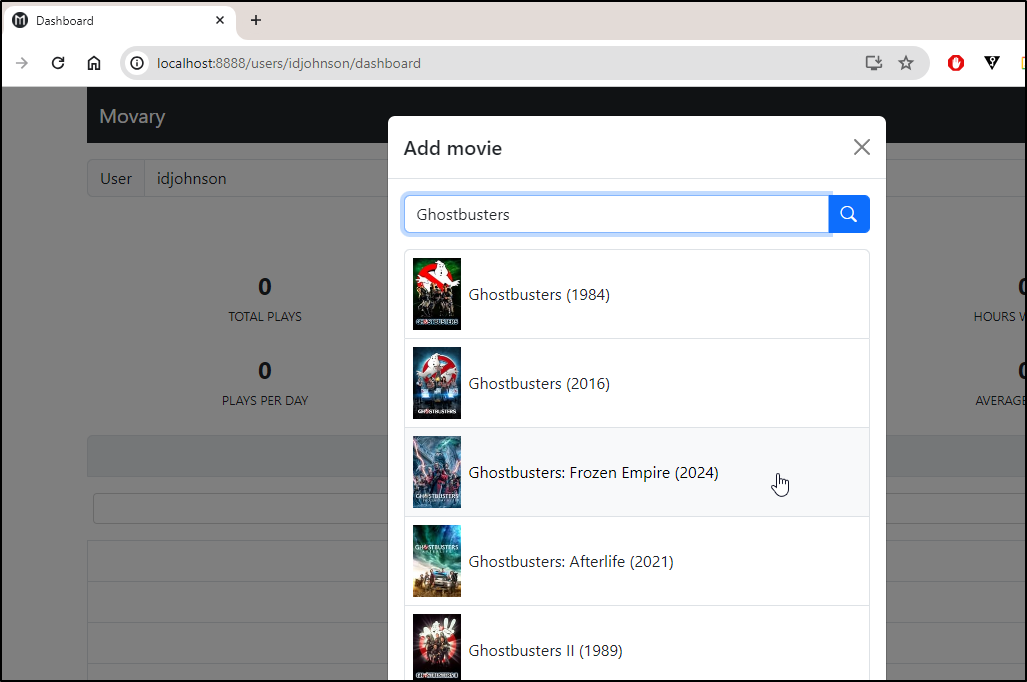This screenshot has width=1027, height=682.
Task: Pick Ghostbusters II (1989) result
Action: point(637,643)
